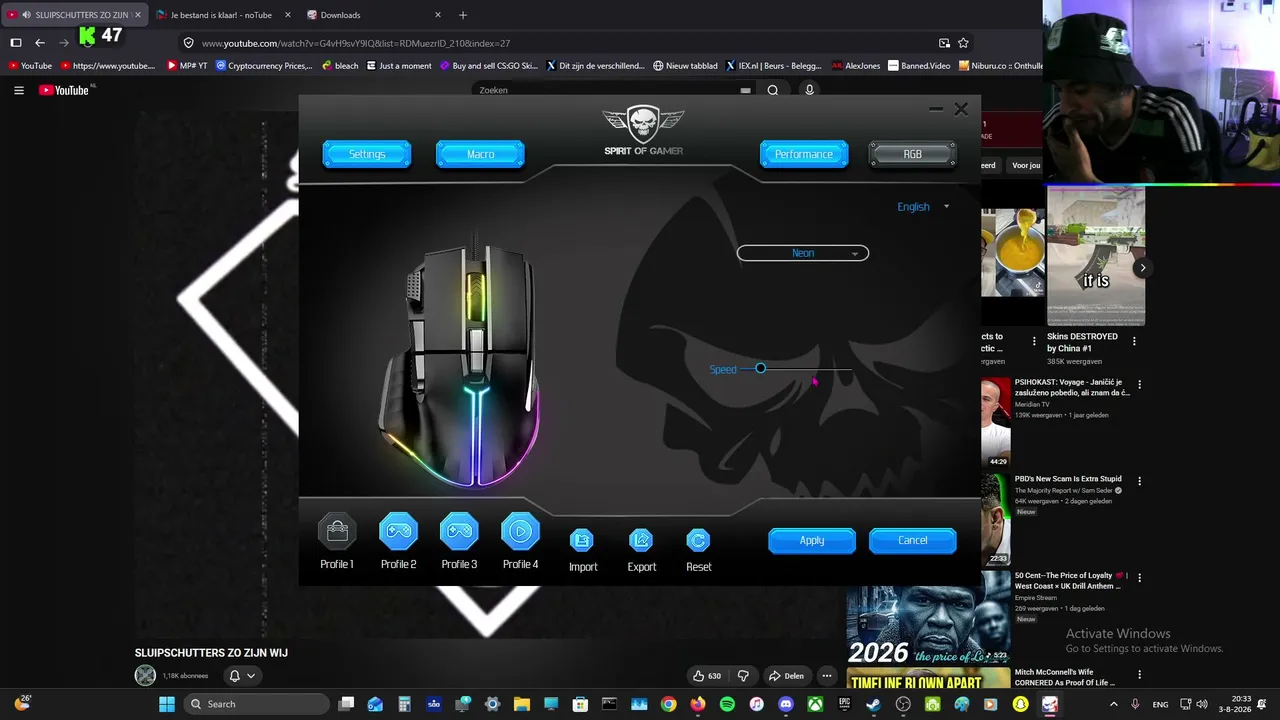1280x720 pixels.
Task: Import a mouse profile configuration
Action: click(x=582, y=540)
